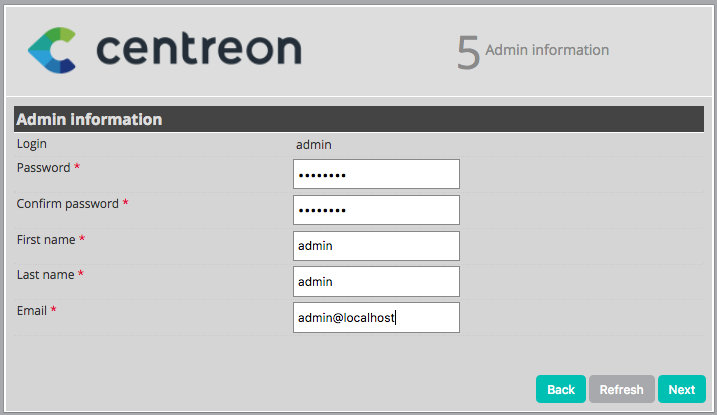Proceed by clicking Next

point(682,389)
